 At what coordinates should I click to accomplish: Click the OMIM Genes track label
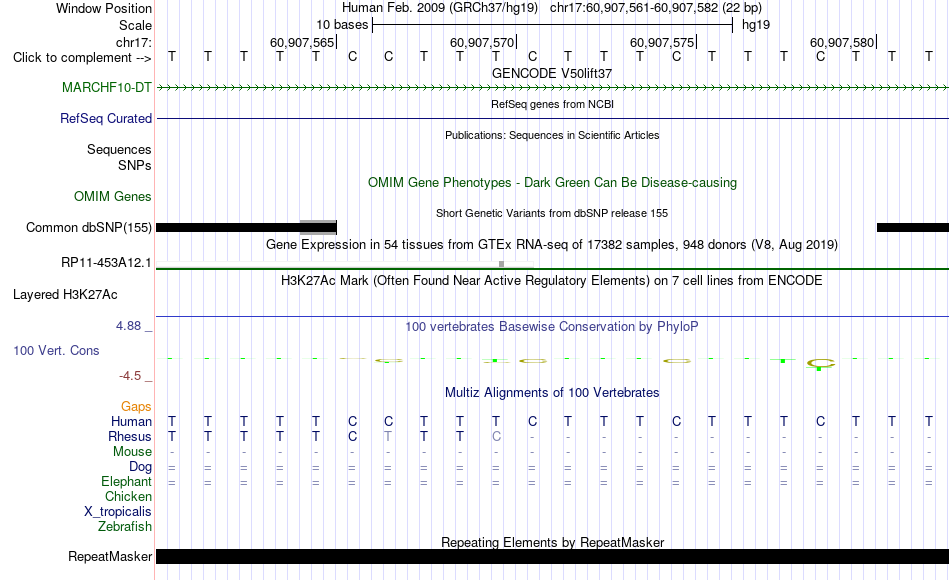[113, 197]
